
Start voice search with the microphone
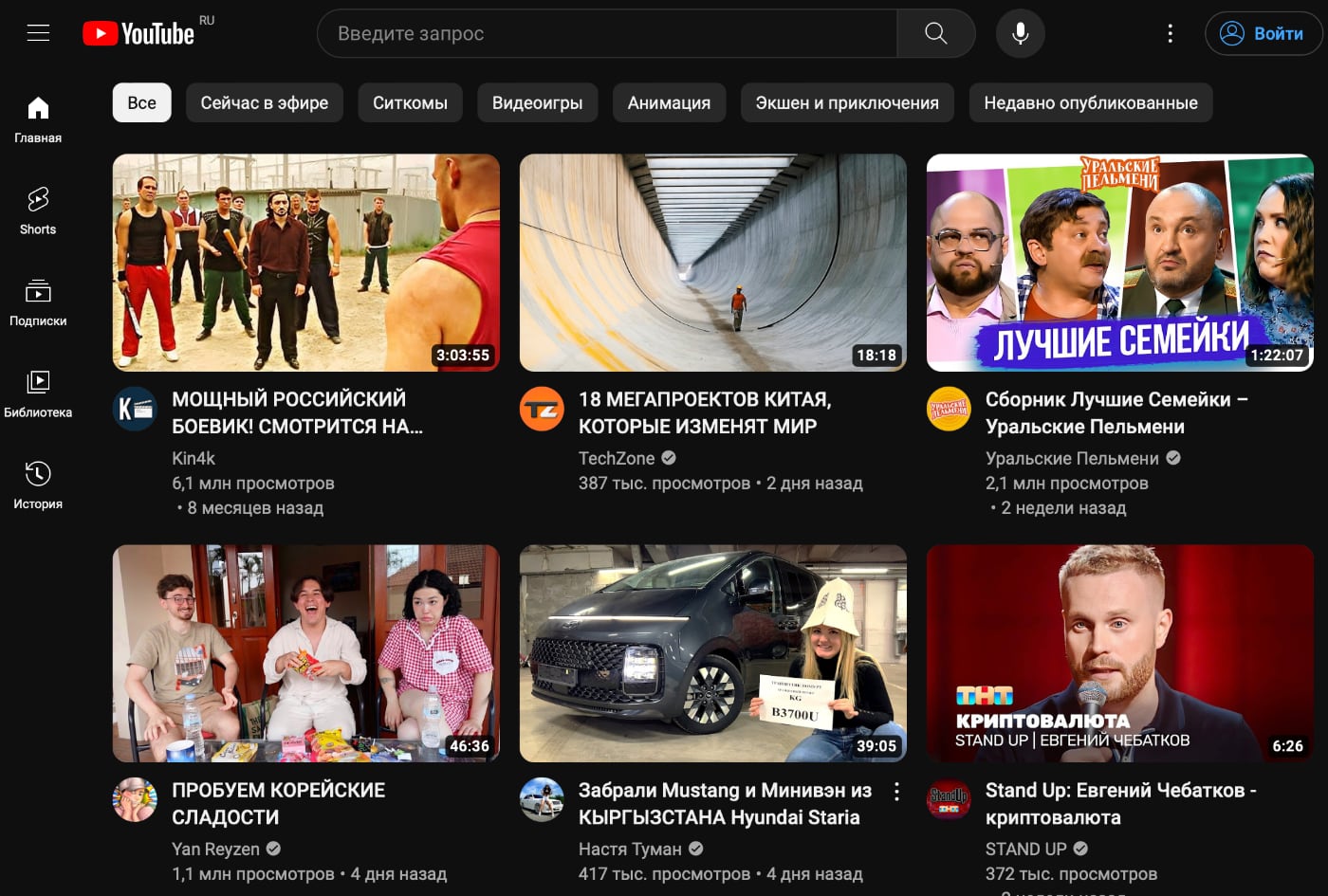pos(1021,33)
